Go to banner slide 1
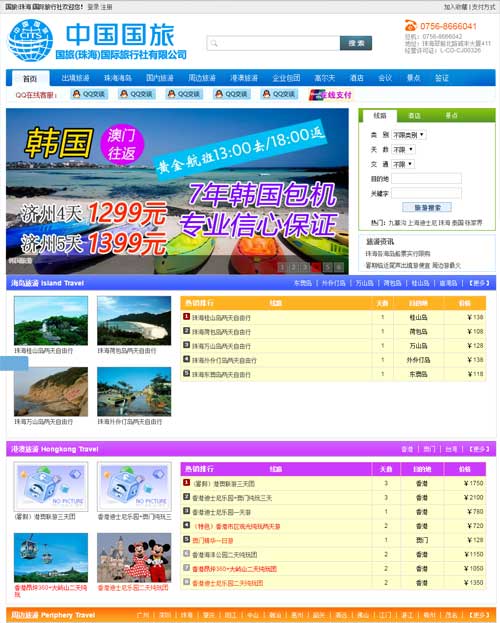The image size is (500, 623). pos(282,267)
